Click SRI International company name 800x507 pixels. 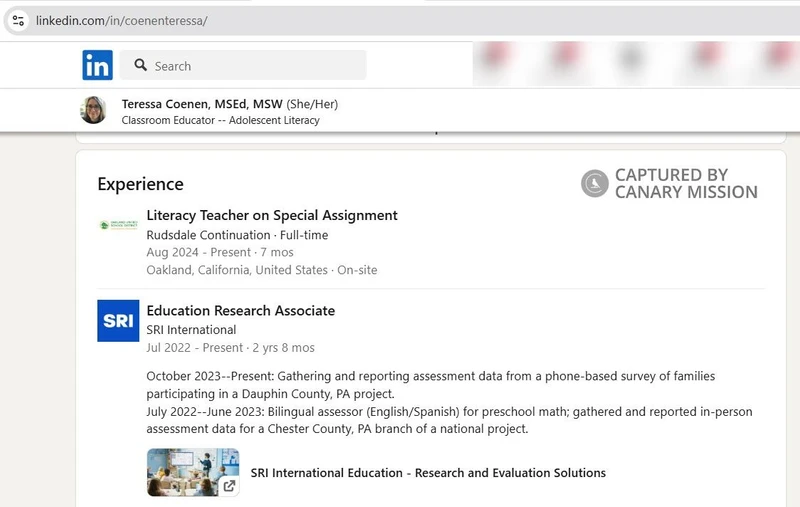click(191, 330)
